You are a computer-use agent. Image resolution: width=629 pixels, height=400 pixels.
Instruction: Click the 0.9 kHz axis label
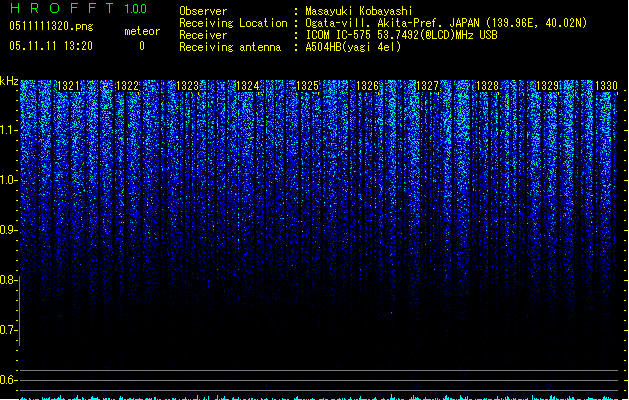[9, 230]
